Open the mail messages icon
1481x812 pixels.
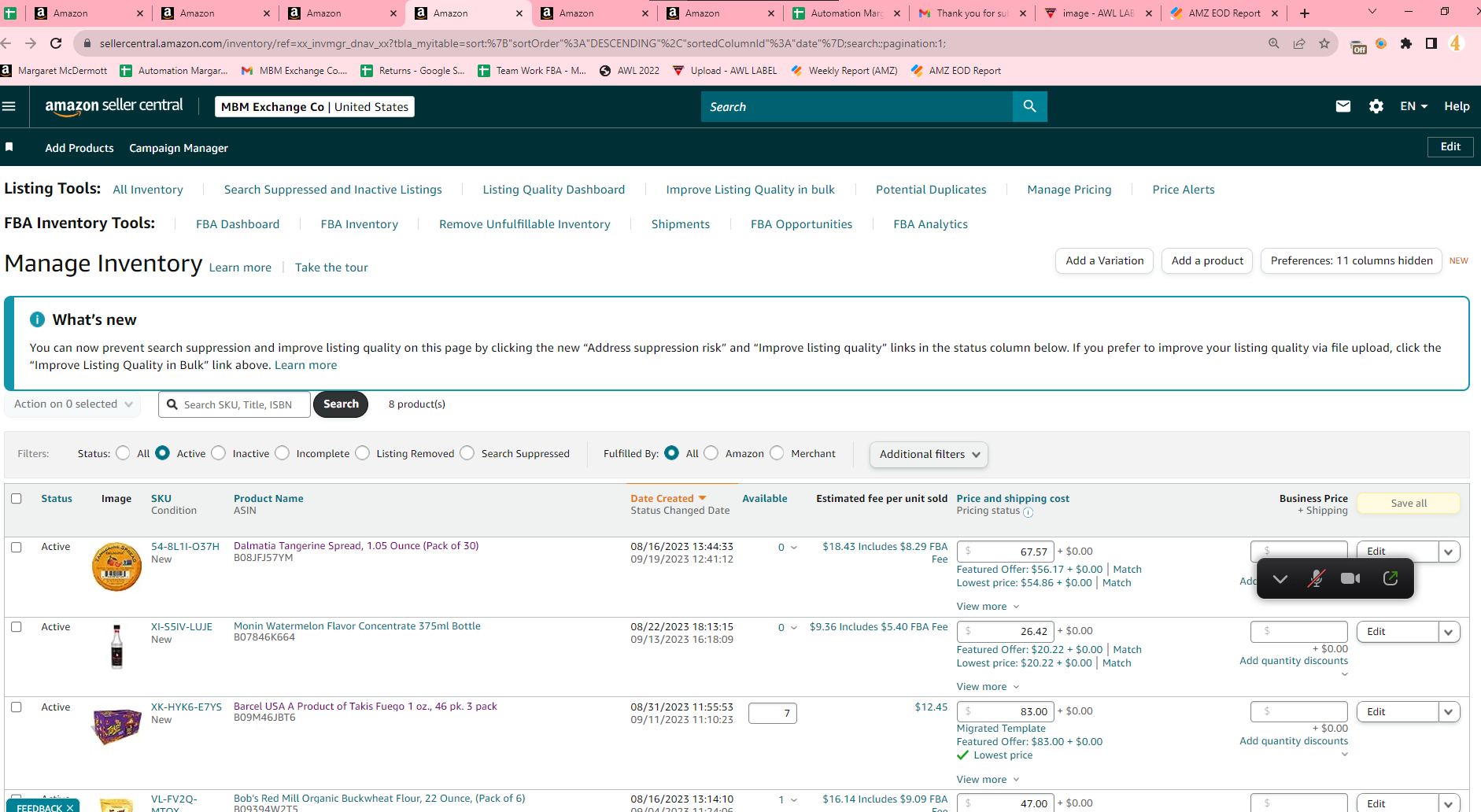point(1343,106)
